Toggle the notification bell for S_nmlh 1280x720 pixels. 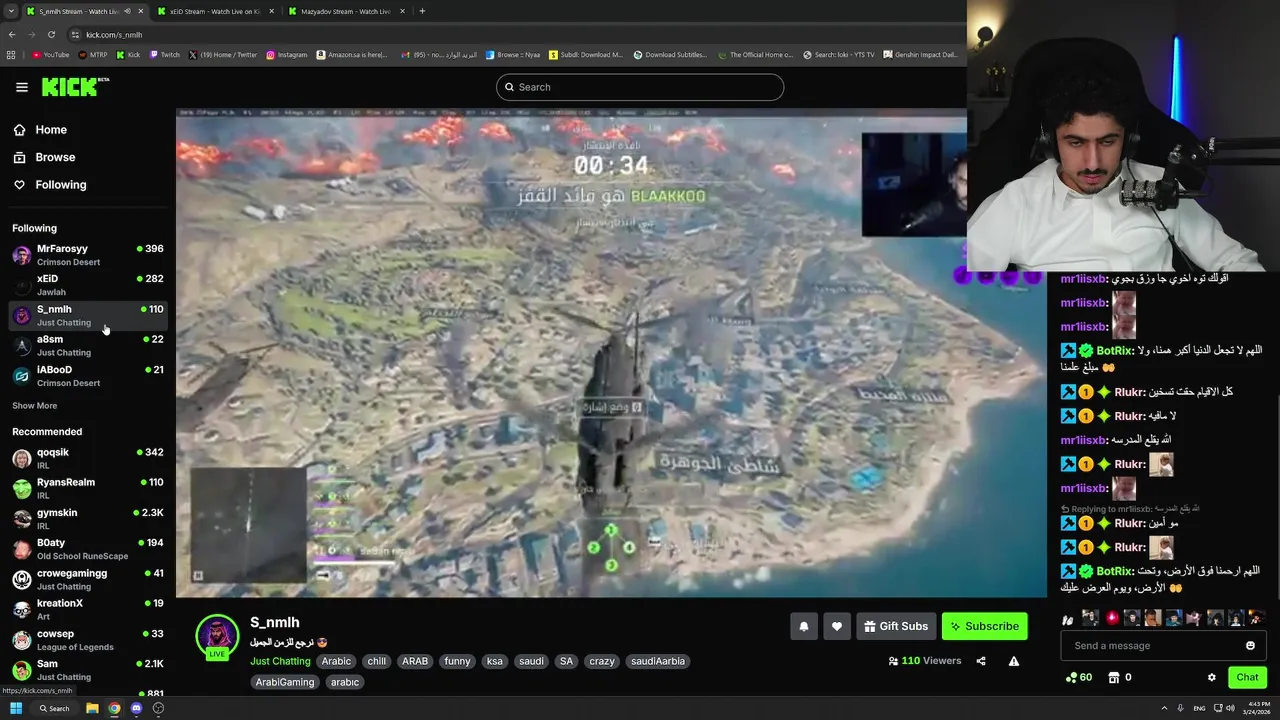(x=804, y=626)
